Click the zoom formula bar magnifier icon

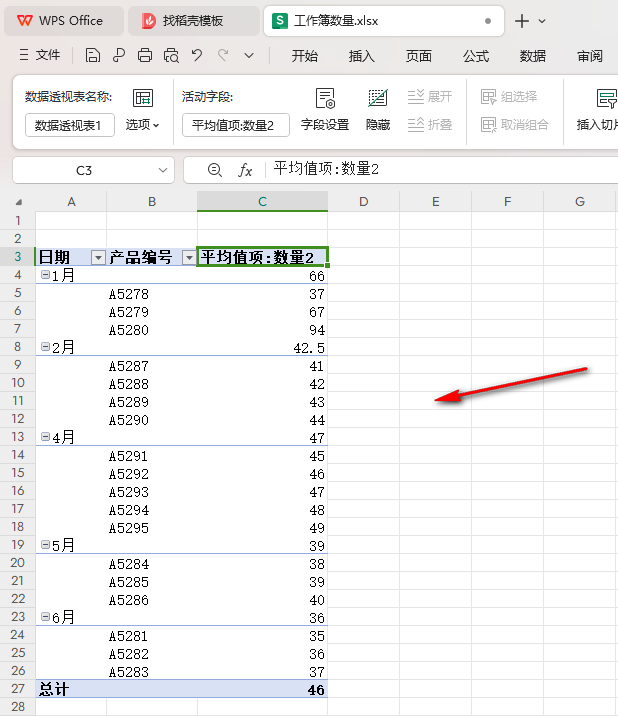tap(215, 170)
